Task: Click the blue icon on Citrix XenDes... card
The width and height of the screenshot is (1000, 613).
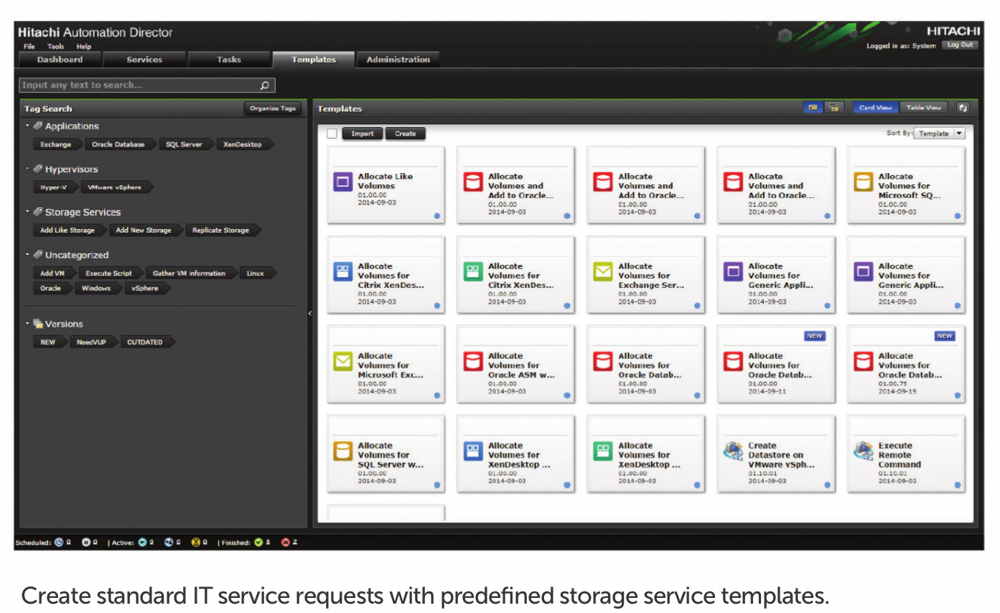Action: [342, 272]
